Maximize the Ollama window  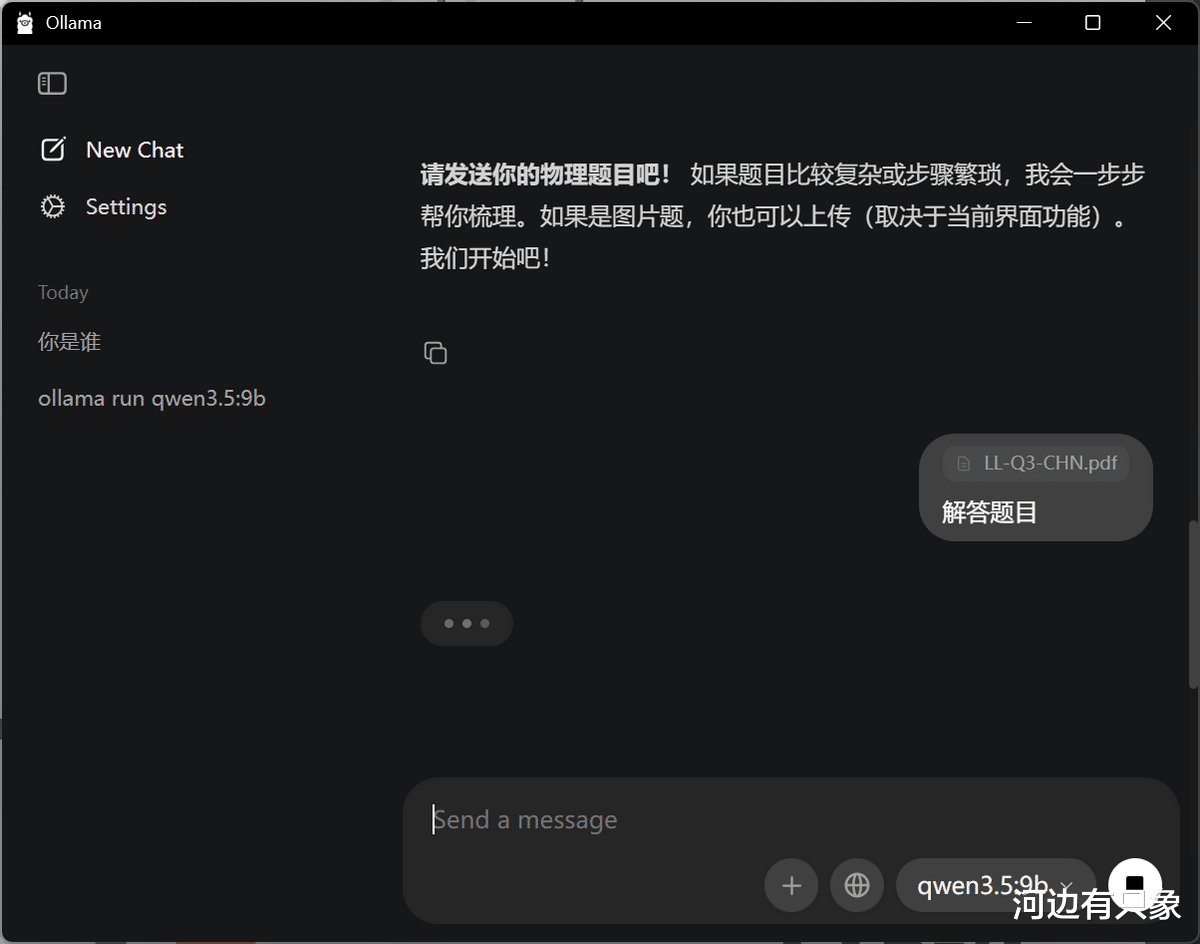point(1093,22)
